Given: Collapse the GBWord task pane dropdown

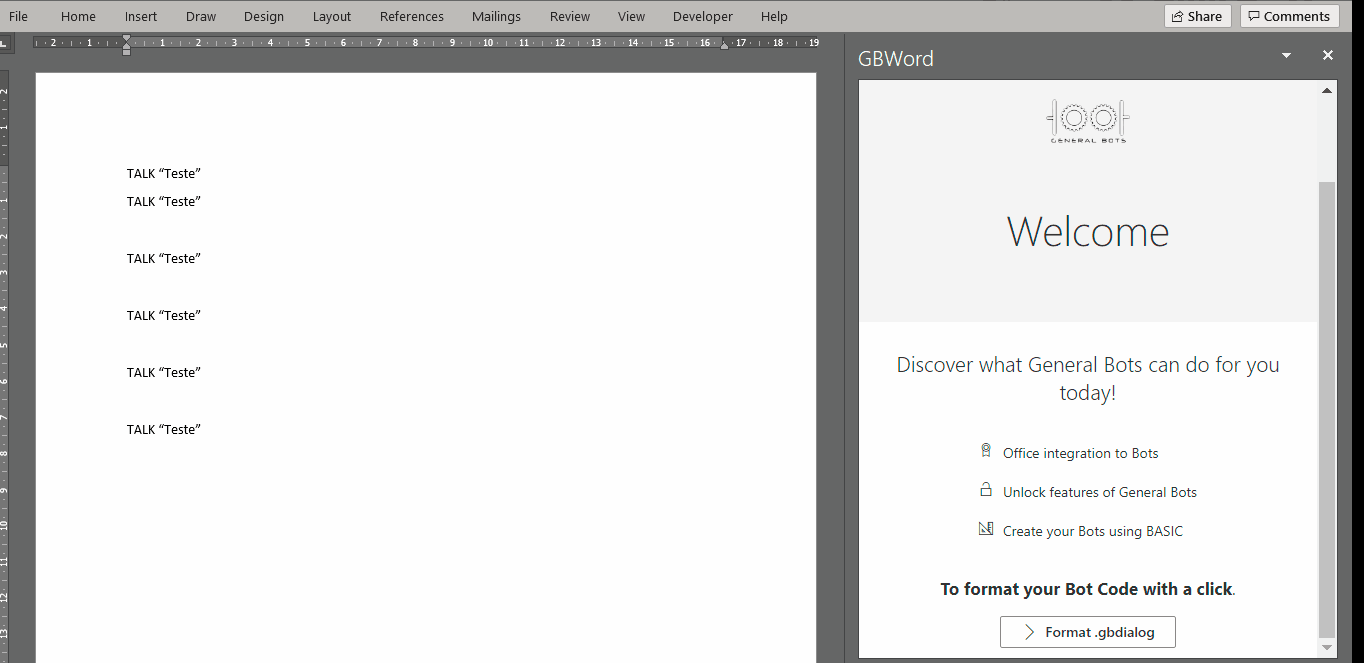Looking at the screenshot, I should 1286,55.
